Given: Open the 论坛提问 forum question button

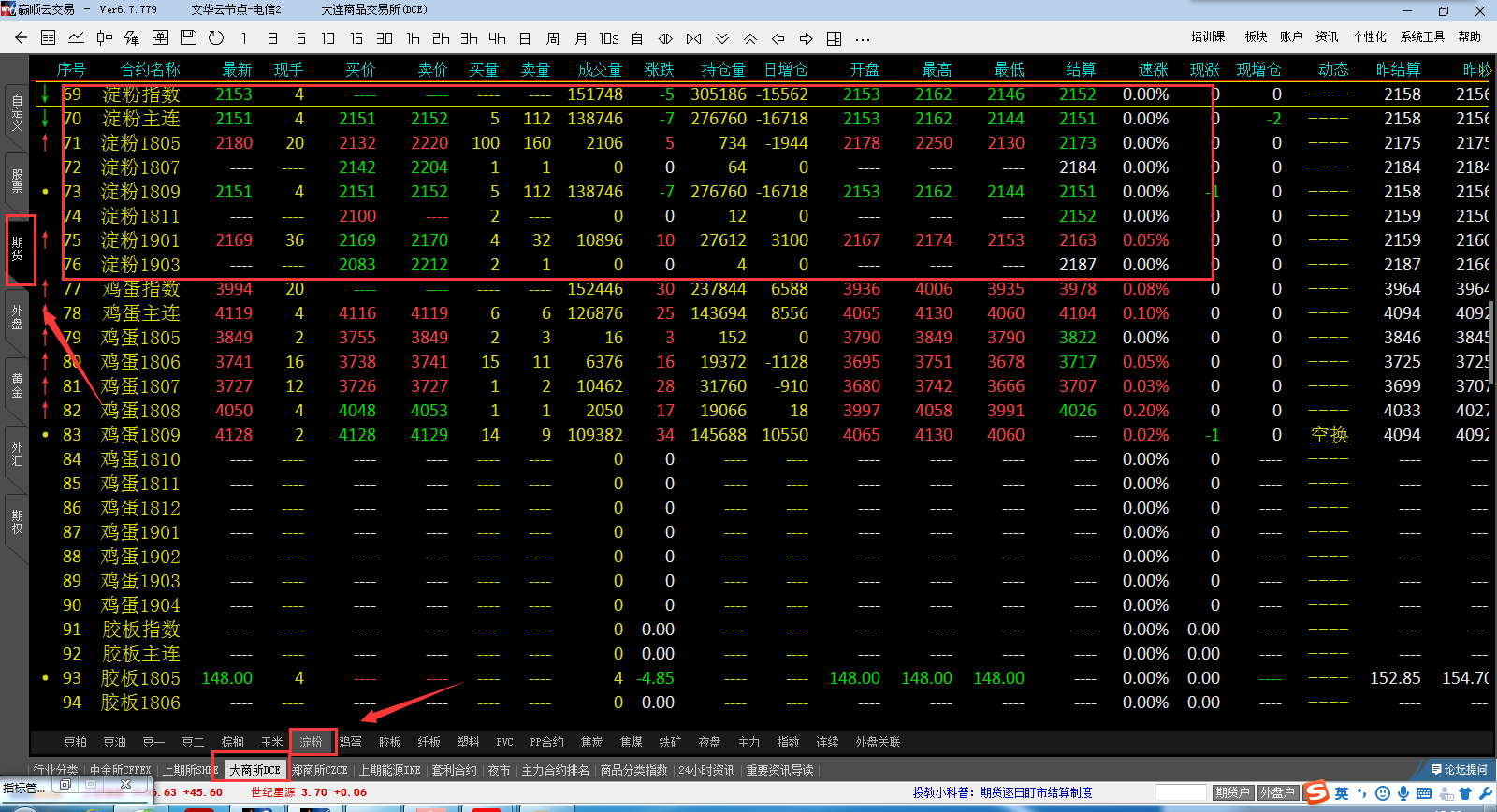Looking at the screenshot, I should tap(1460, 770).
